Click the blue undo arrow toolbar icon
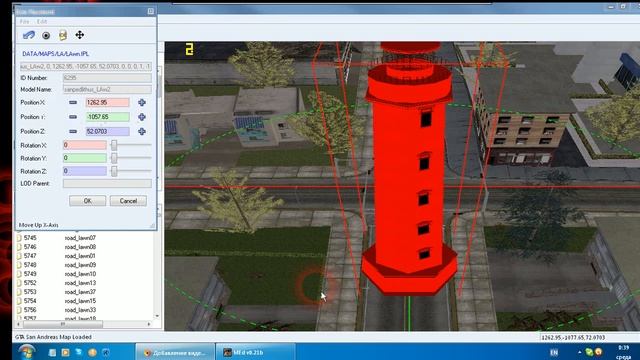 [x=29, y=35]
